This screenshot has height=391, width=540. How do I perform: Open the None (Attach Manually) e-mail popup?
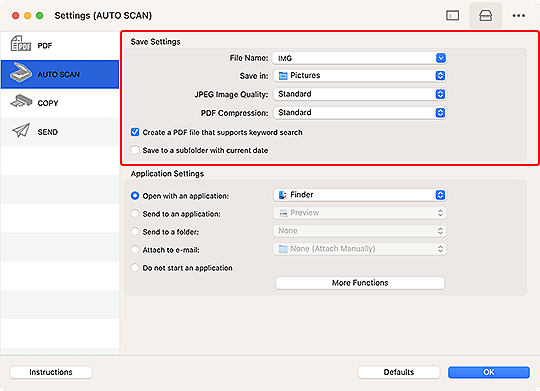click(x=360, y=249)
